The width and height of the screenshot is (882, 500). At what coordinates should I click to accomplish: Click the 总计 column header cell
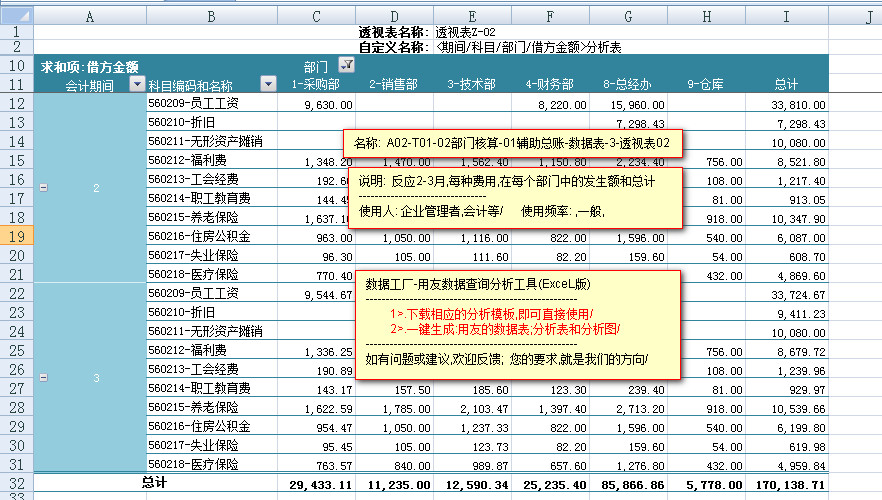click(786, 85)
